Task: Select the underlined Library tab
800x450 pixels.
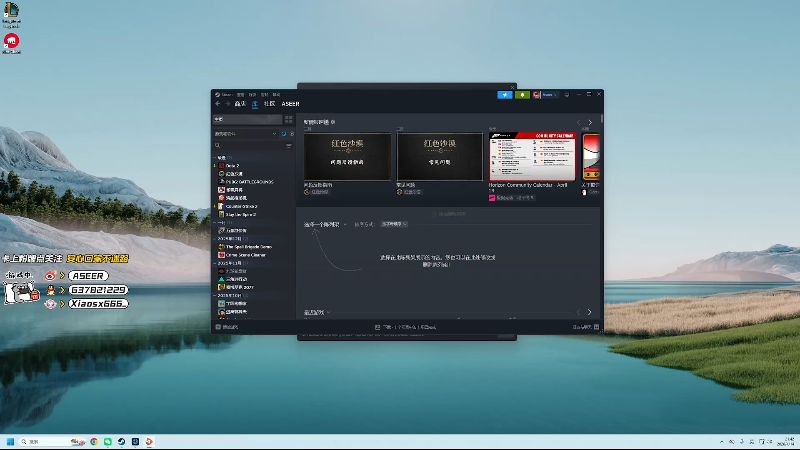Action: [x=255, y=104]
